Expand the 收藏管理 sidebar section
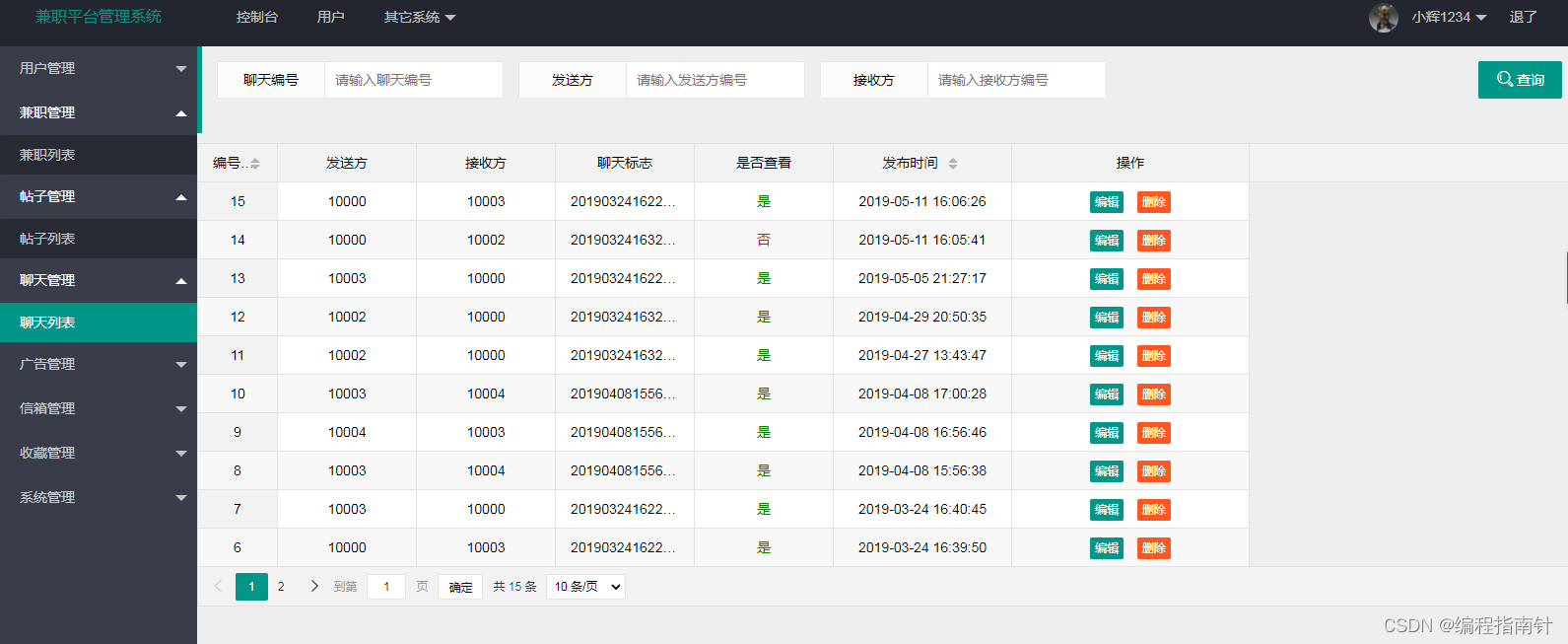The height and width of the screenshot is (644, 1568). [99, 453]
